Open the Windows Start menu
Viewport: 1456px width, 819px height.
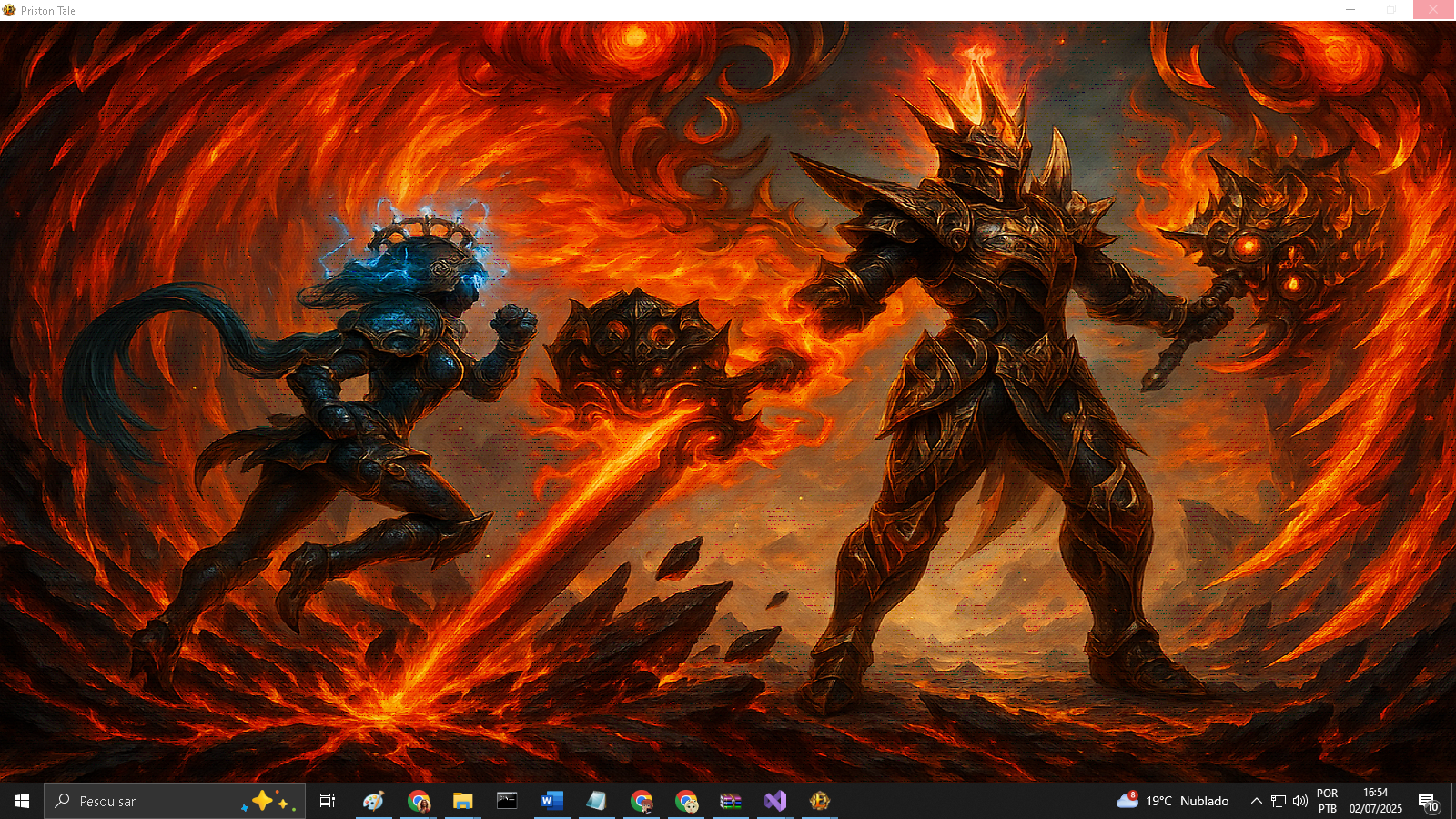point(22,801)
